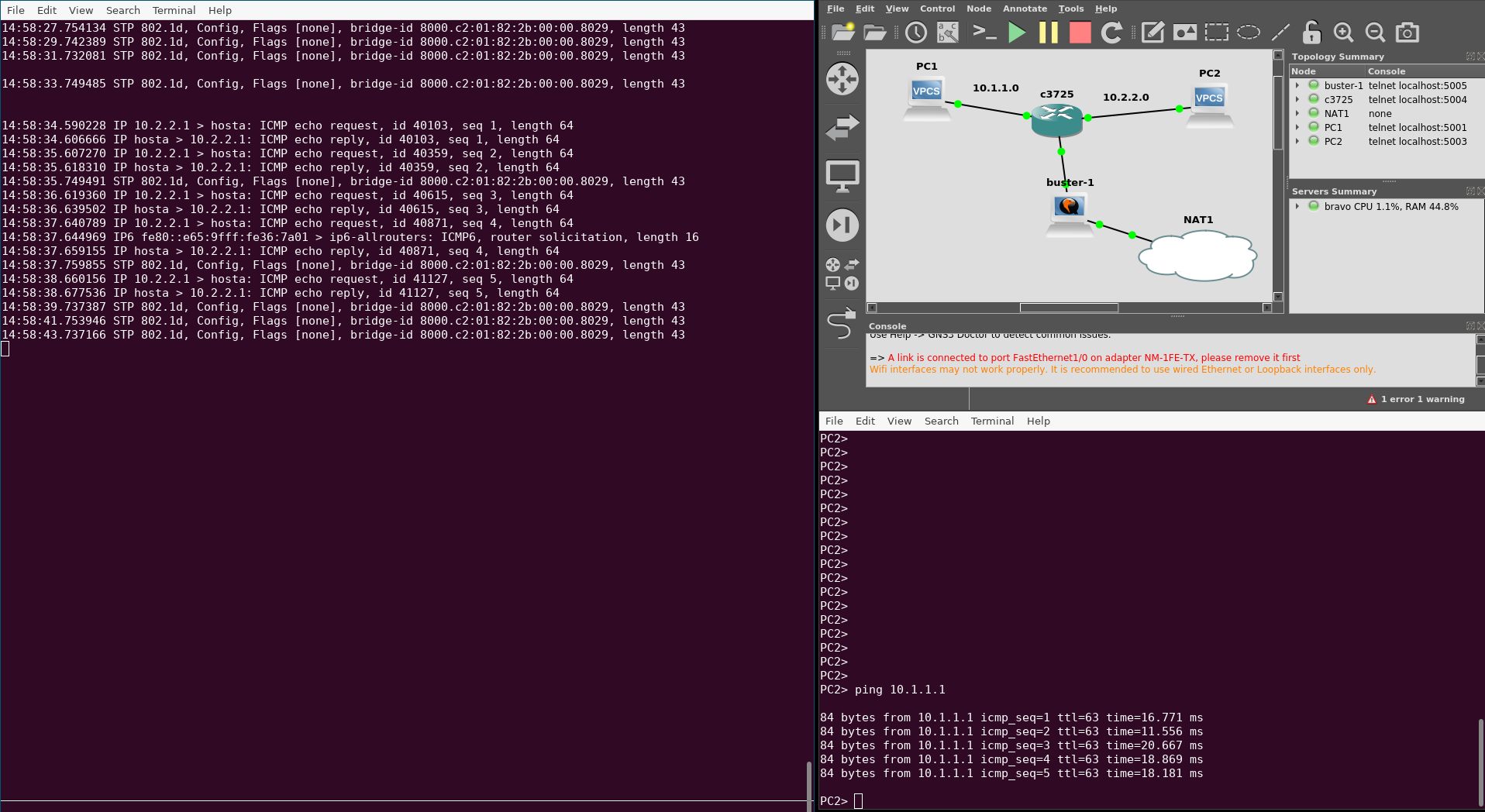The width and height of the screenshot is (1485, 812).
Task: Select the PC1 VPCS node on the canvas
Action: coord(927,99)
